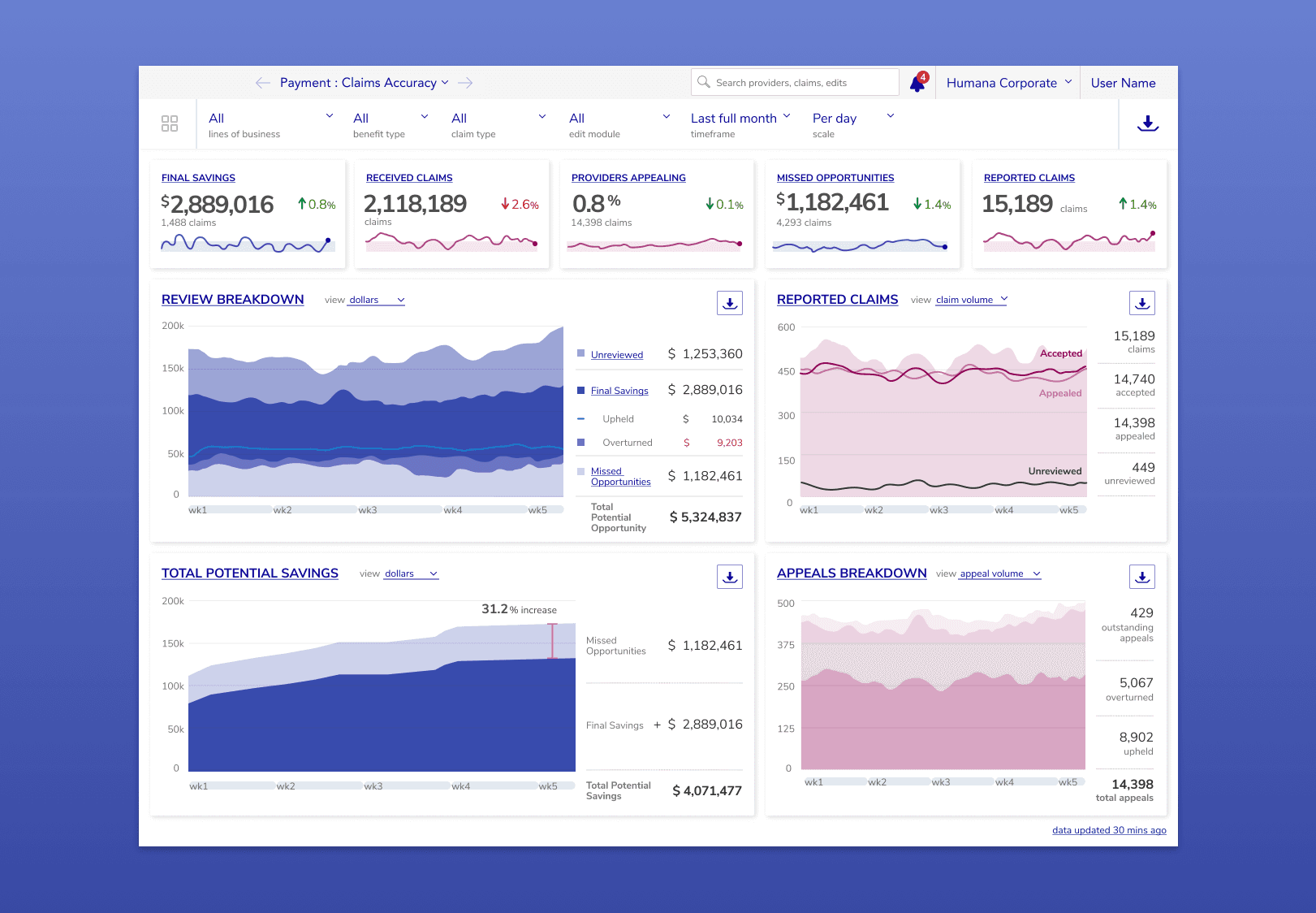This screenshot has width=1316, height=913.
Task: Open FINAL SAVINGS card link
Action: 198,178
